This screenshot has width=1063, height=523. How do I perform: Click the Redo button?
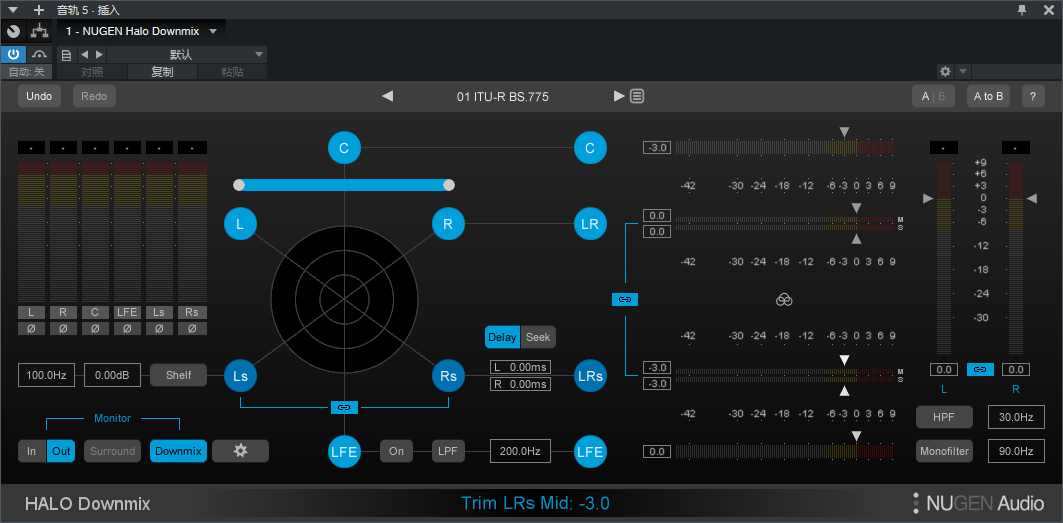point(94,96)
